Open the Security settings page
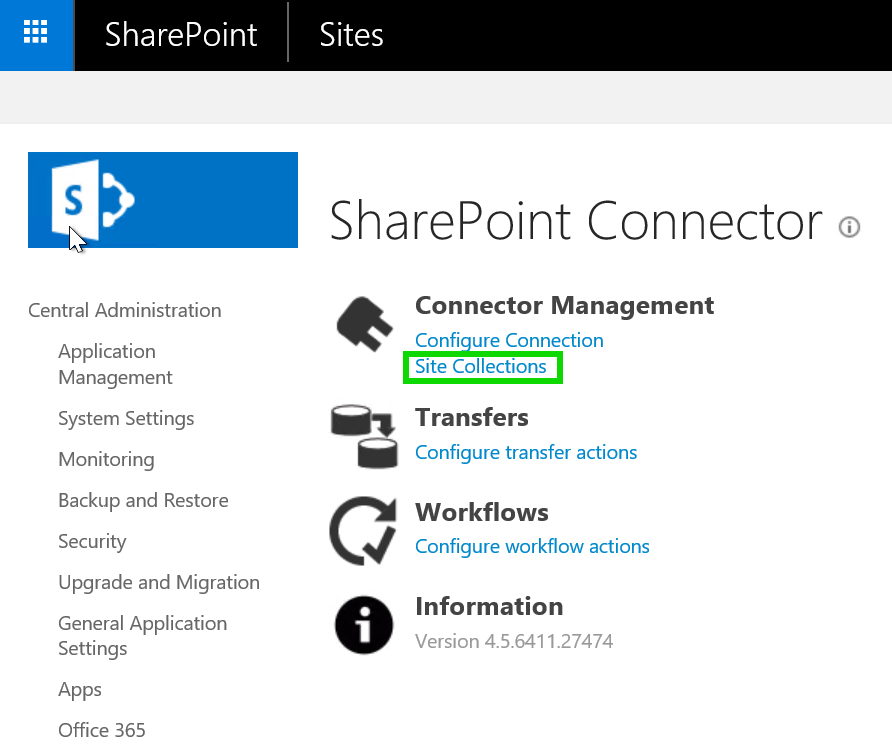Image resolution: width=892 pixels, height=745 pixels. click(92, 541)
